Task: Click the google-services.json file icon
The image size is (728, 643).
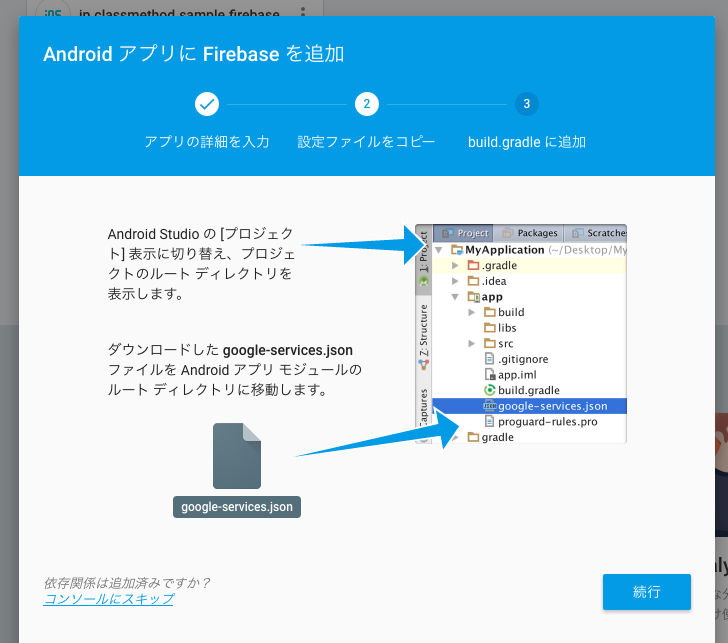Action: (237, 455)
